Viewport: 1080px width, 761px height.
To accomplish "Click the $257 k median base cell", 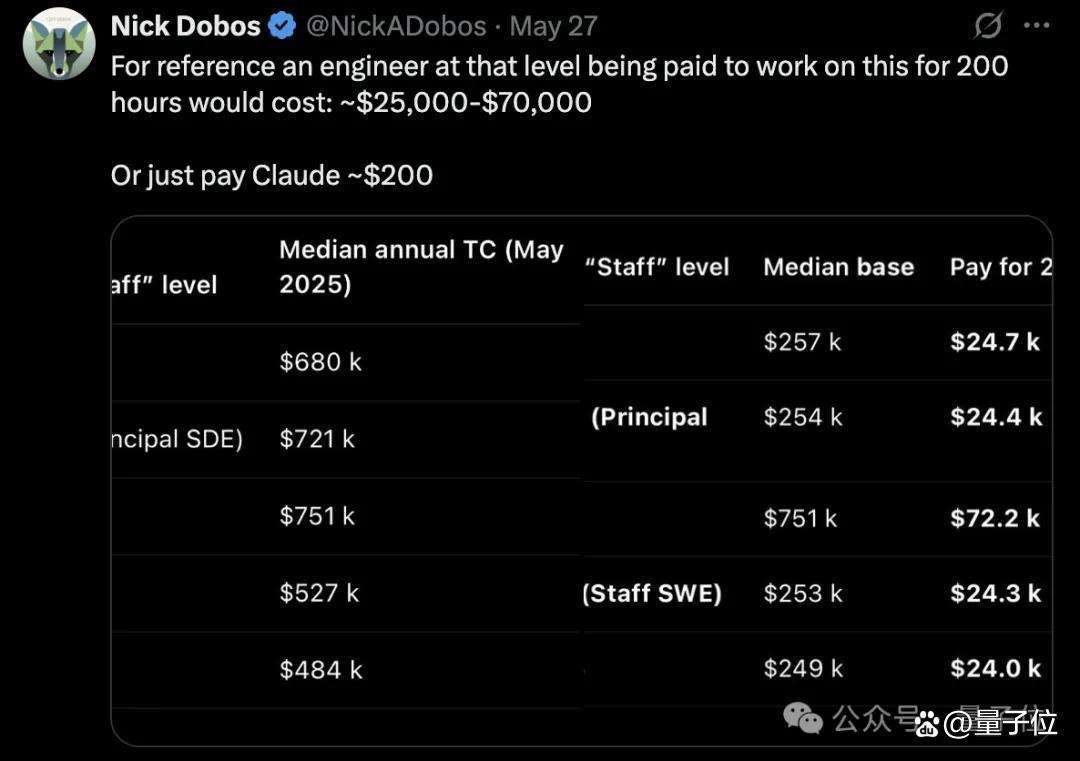I will coord(802,342).
